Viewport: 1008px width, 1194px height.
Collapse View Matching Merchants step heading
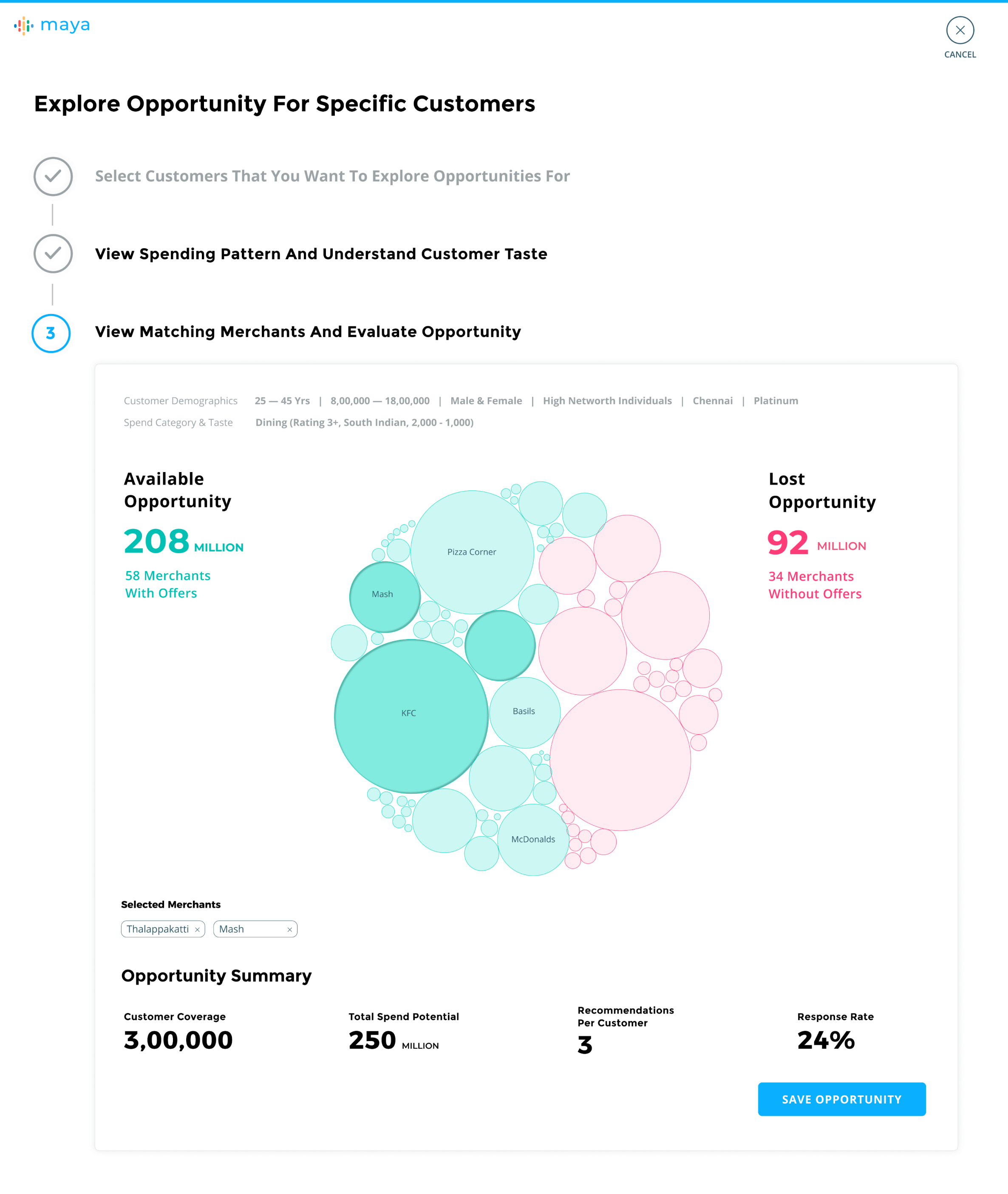click(307, 332)
